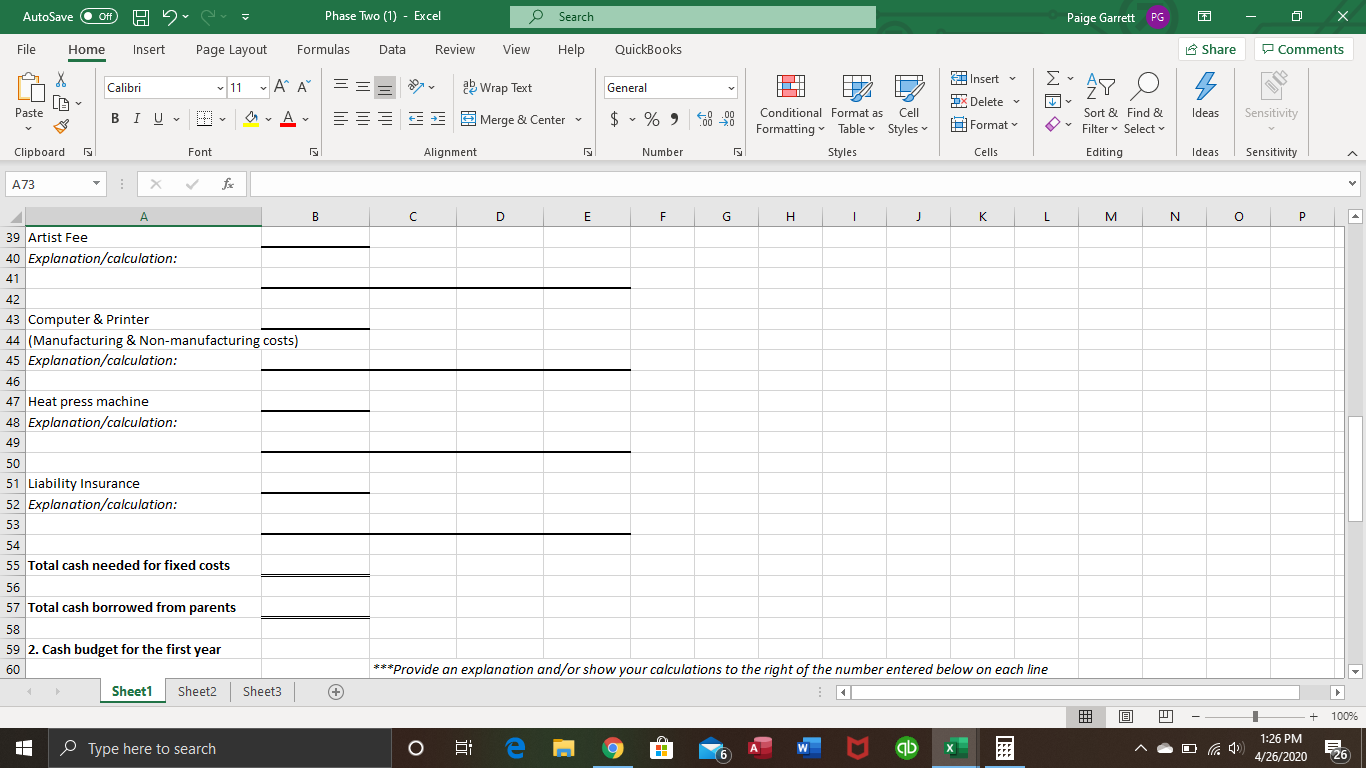Click the Paste icon in Clipboard group
The width and height of the screenshot is (1366, 768).
click(x=29, y=89)
